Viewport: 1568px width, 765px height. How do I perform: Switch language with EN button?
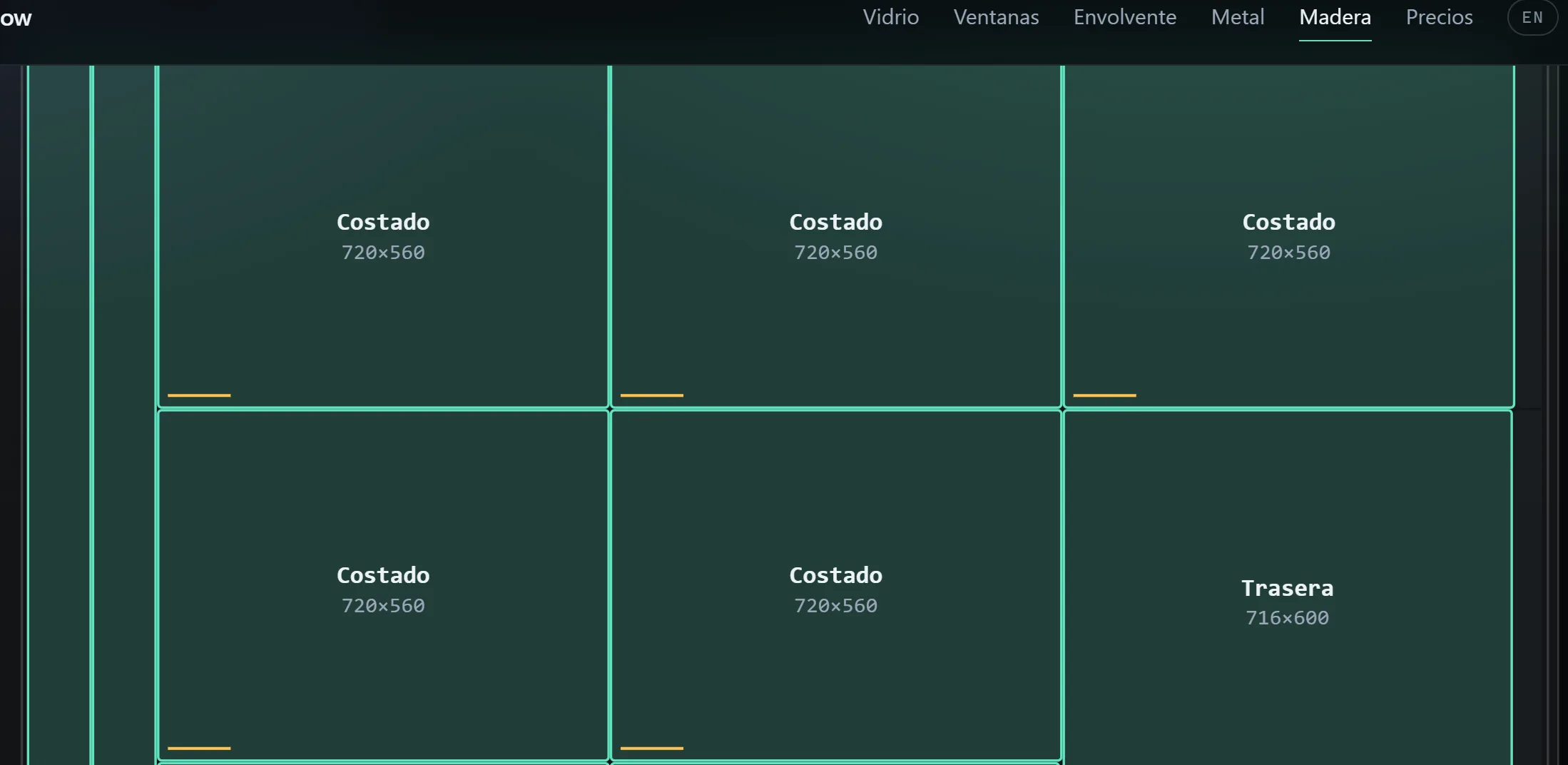1532,18
